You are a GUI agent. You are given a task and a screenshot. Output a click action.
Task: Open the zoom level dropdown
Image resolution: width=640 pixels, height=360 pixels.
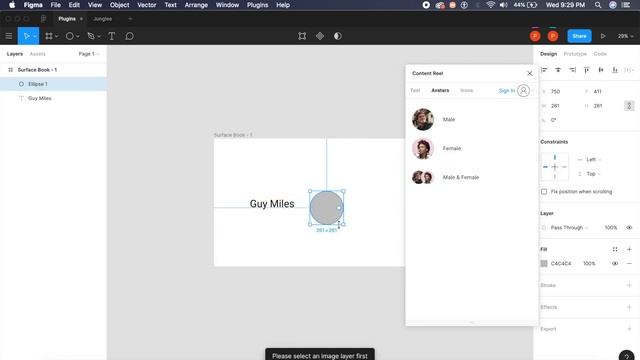point(625,36)
